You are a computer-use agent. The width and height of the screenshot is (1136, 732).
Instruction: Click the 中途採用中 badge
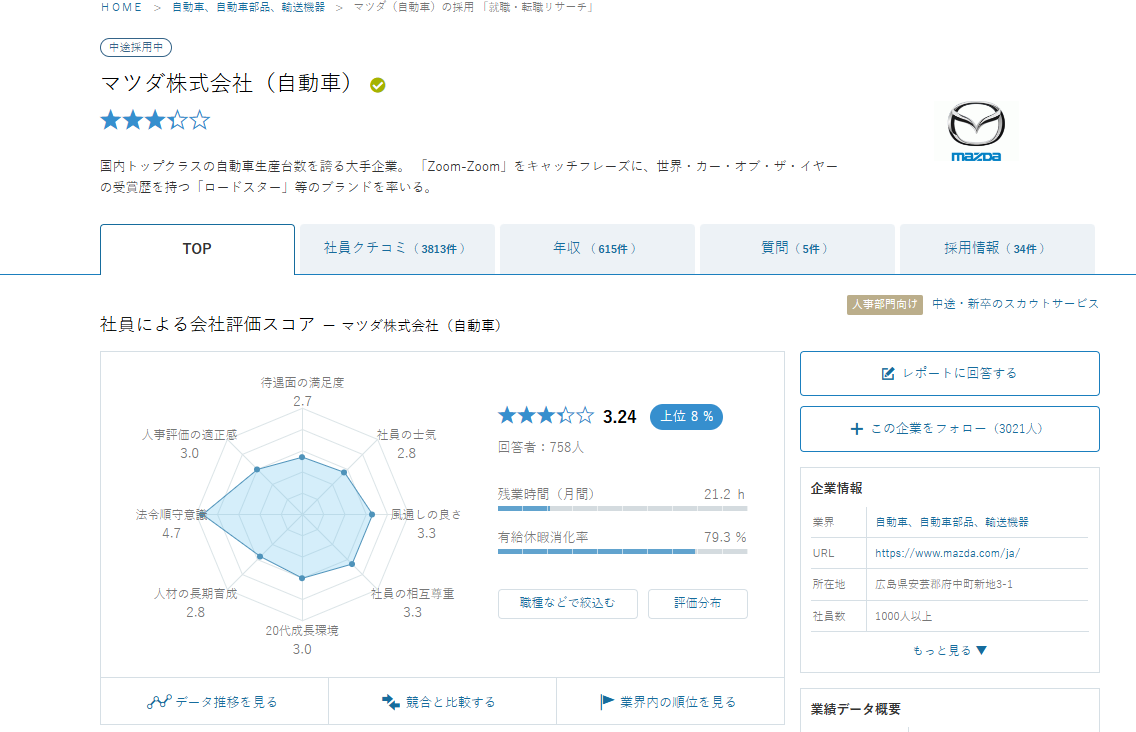pyautogui.click(x=136, y=48)
